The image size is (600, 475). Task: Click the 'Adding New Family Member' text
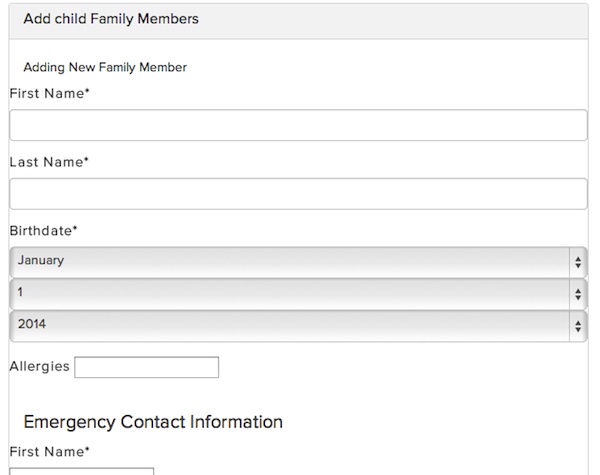[x=105, y=68]
